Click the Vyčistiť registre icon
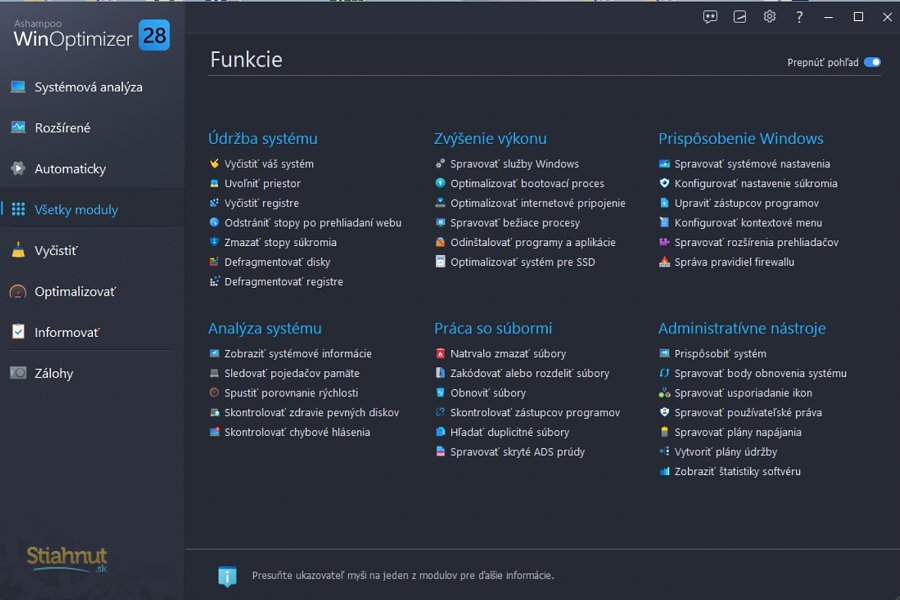Image resolution: width=900 pixels, height=600 pixels. pos(214,203)
